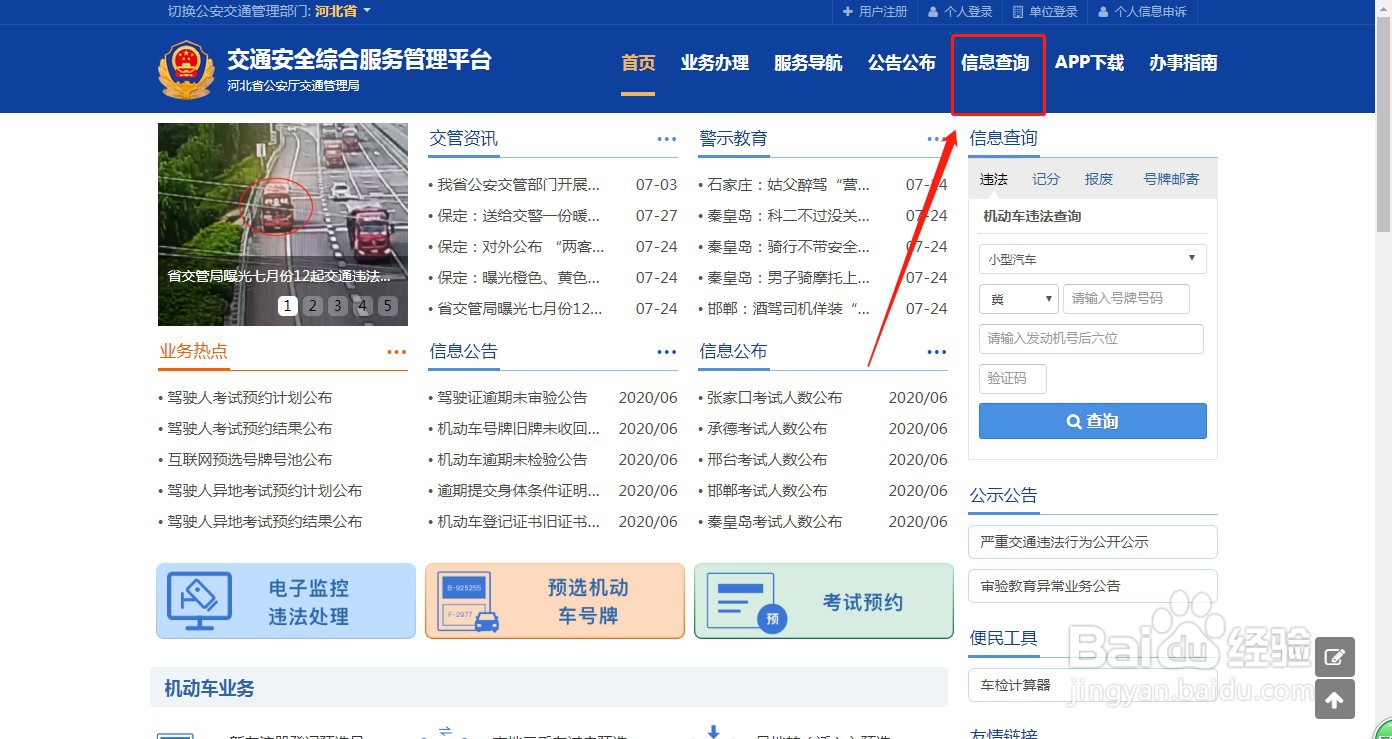
Task: Open 邯郸：酒驾司机佯装 article
Action: [x=788, y=309]
